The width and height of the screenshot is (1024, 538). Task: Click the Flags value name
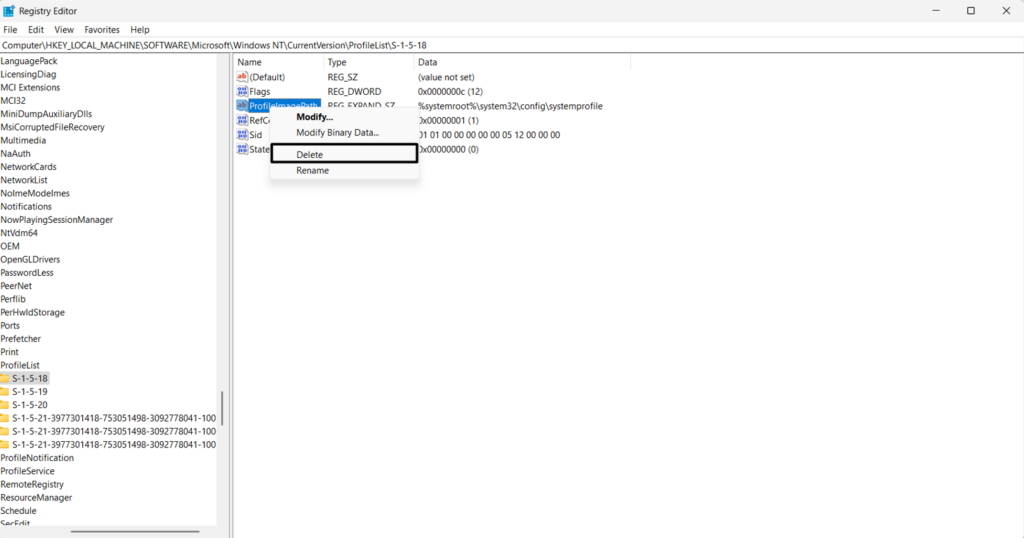259,91
